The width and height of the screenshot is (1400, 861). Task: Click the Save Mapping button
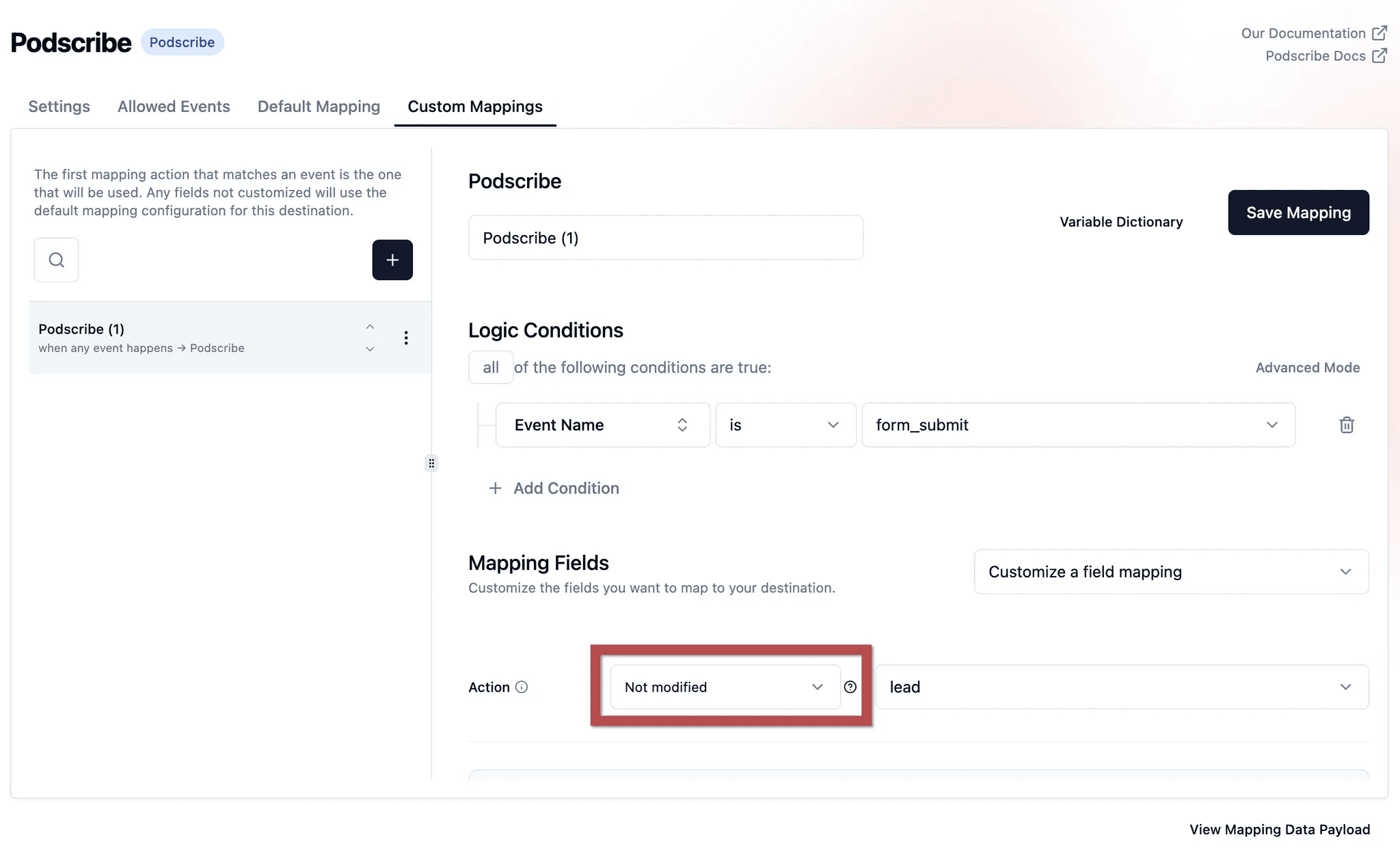(1298, 213)
